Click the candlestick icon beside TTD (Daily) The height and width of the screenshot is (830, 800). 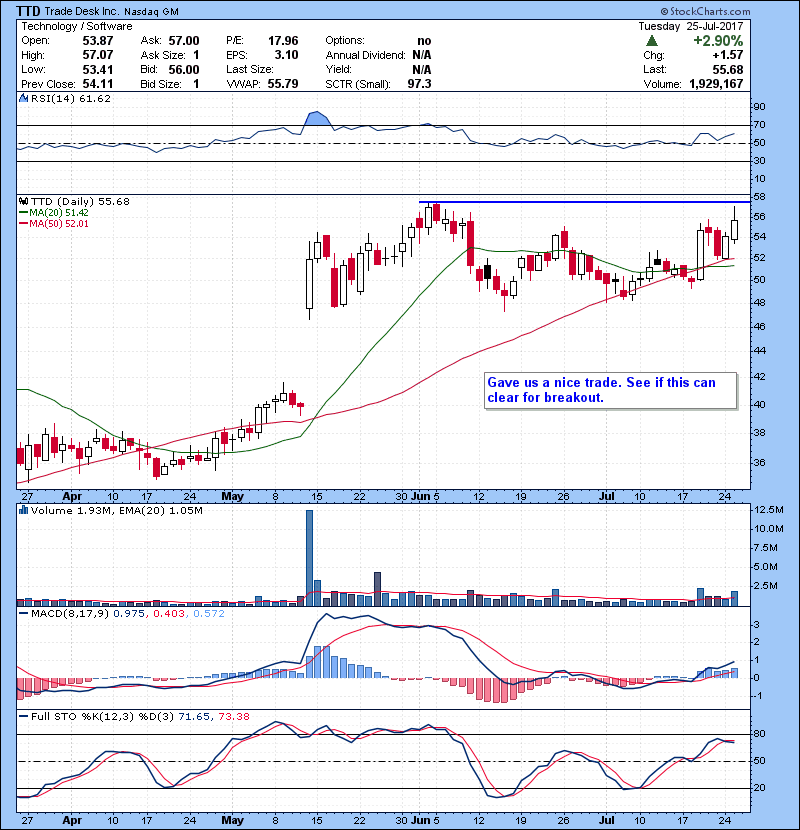[23, 201]
